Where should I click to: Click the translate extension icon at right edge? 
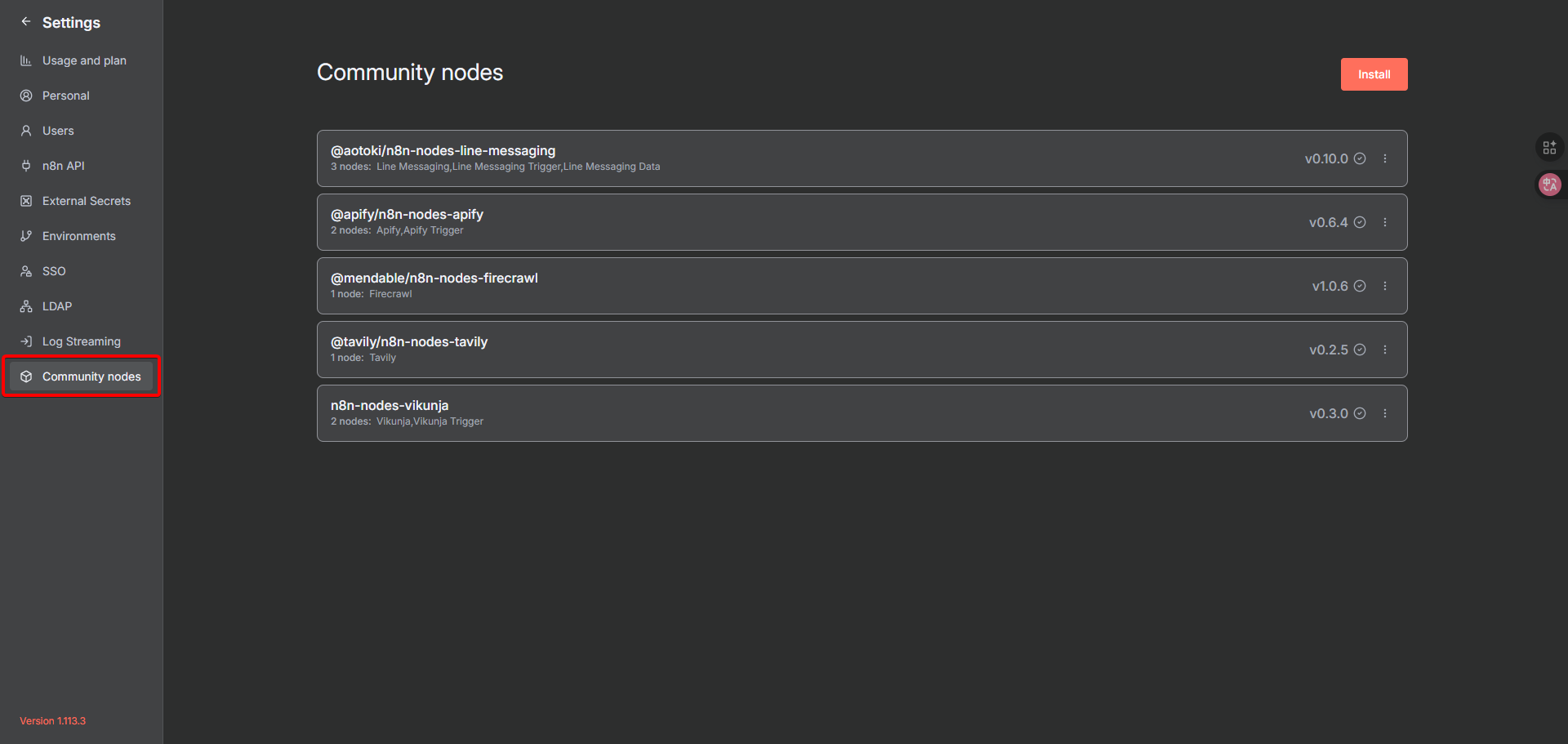click(x=1549, y=185)
